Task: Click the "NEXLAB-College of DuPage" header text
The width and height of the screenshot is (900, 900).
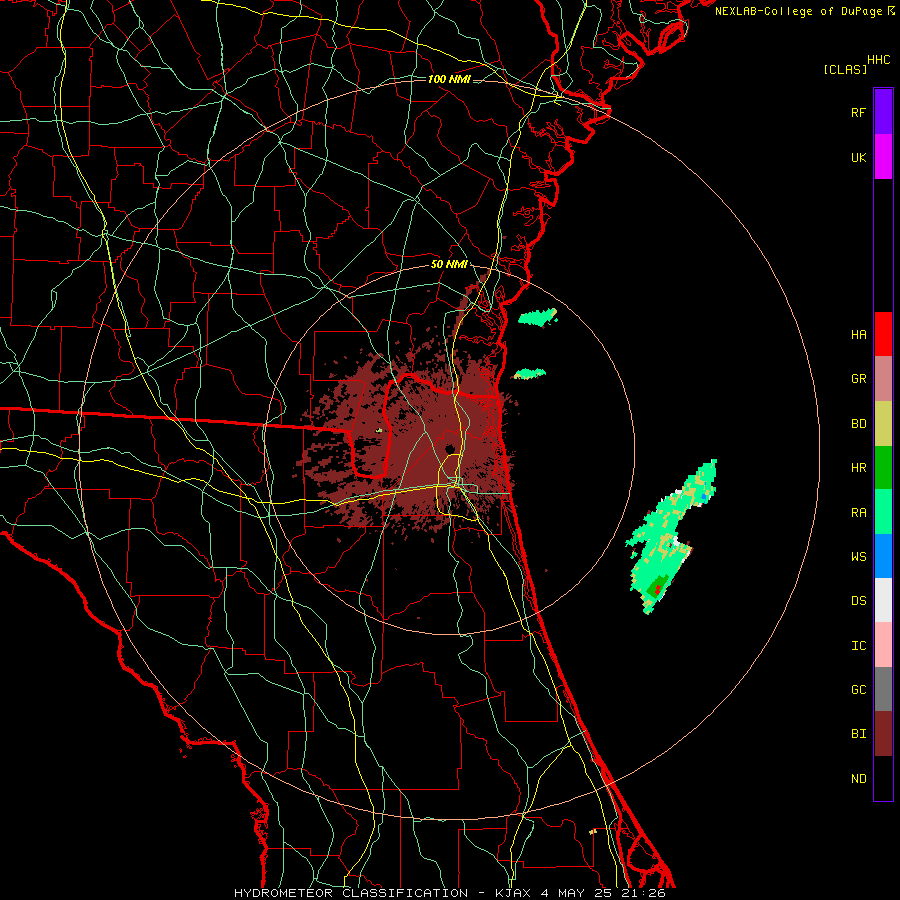Action: pyautogui.click(x=798, y=11)
